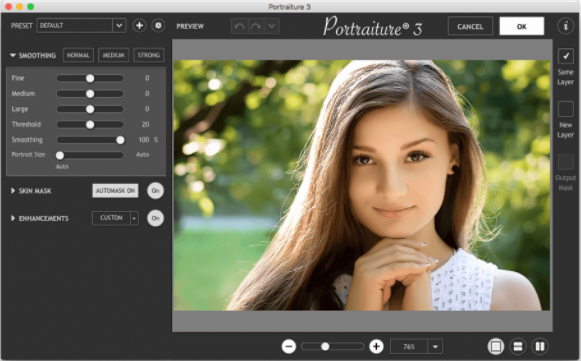The image size is (581, 361).
Task: Zoom out with the minus icon
Action: tap(289, 347)
